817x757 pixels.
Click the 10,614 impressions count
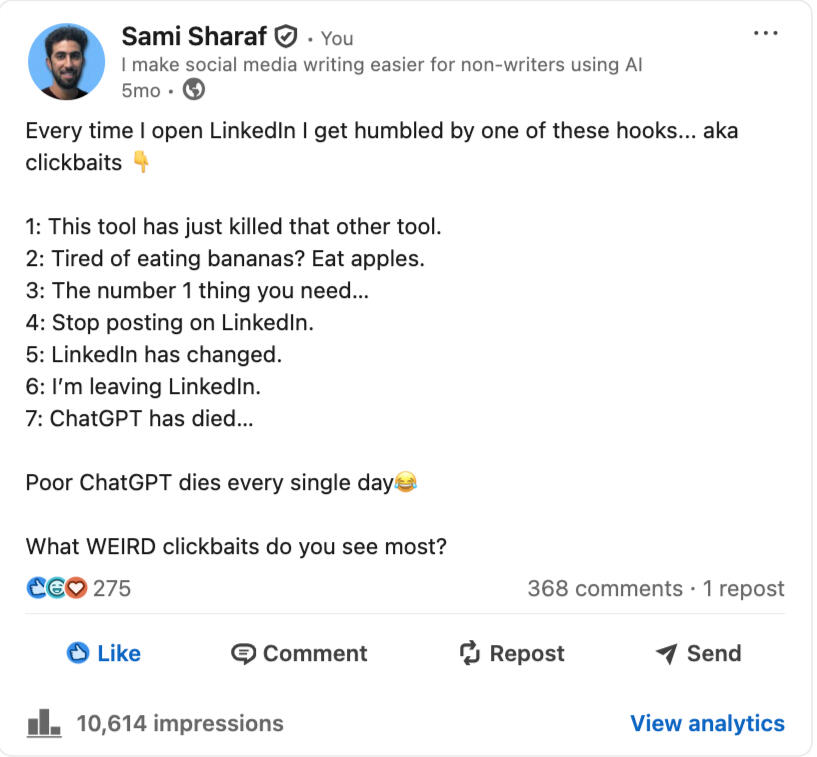179,723
